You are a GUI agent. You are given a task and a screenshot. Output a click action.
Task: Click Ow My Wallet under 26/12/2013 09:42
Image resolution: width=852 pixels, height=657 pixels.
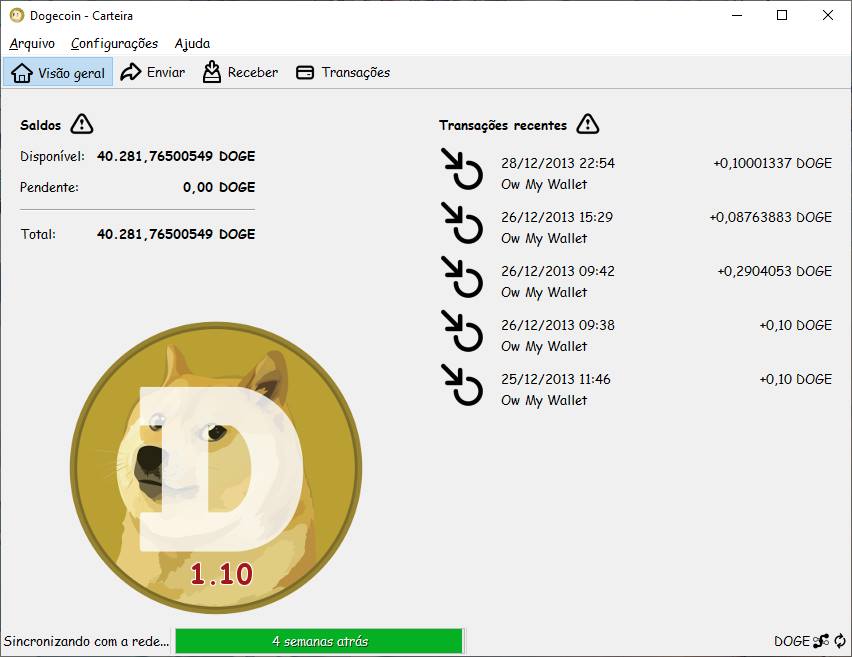coord(544,292)
